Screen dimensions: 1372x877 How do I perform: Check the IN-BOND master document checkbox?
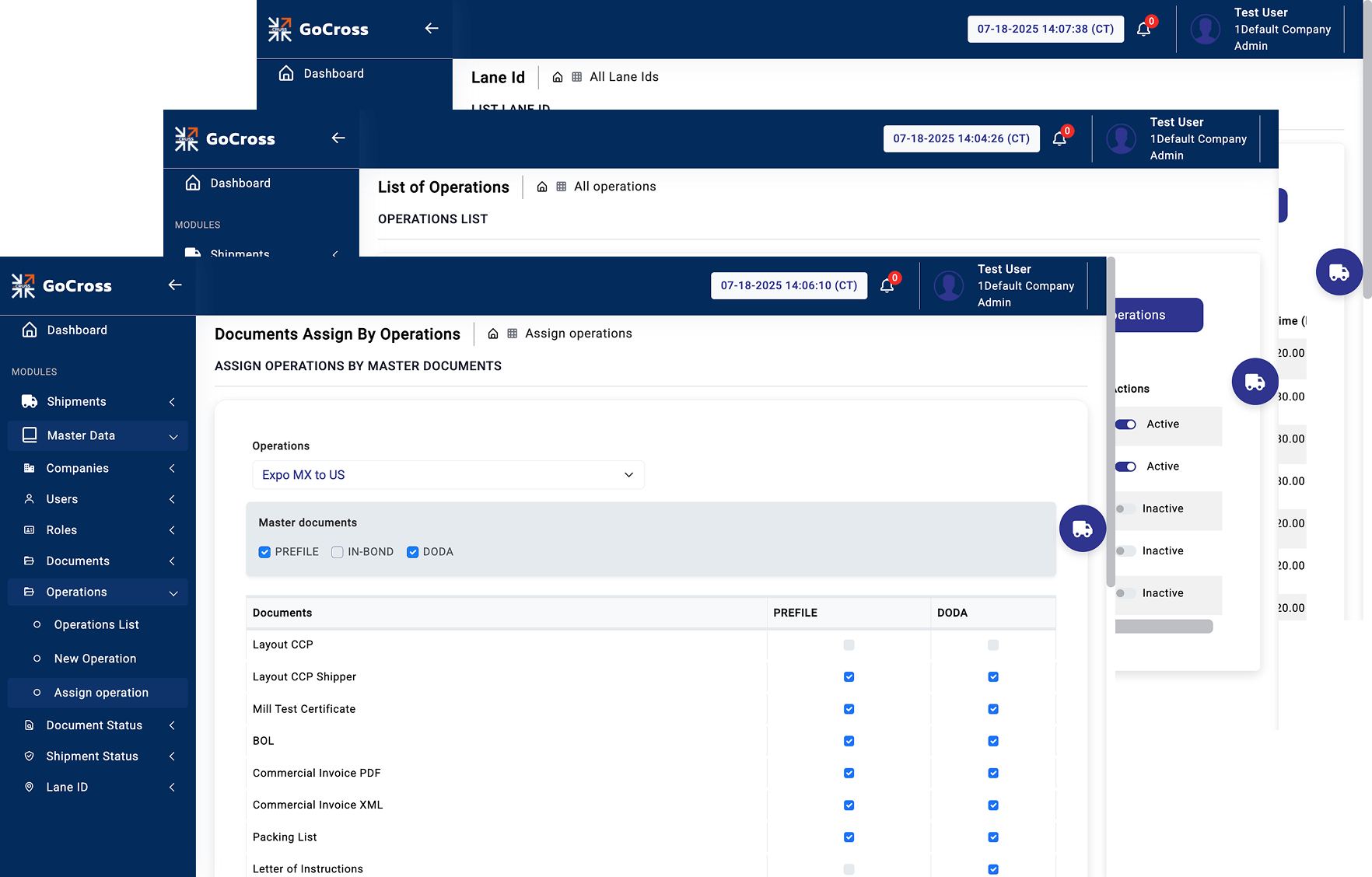(338, 552)
